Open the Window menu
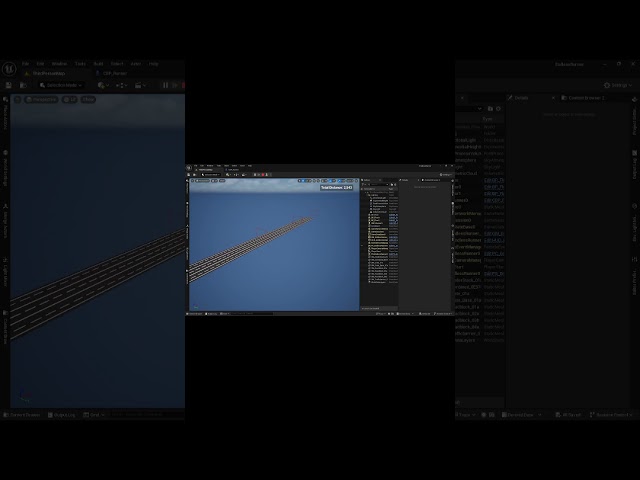 [59, 64]
